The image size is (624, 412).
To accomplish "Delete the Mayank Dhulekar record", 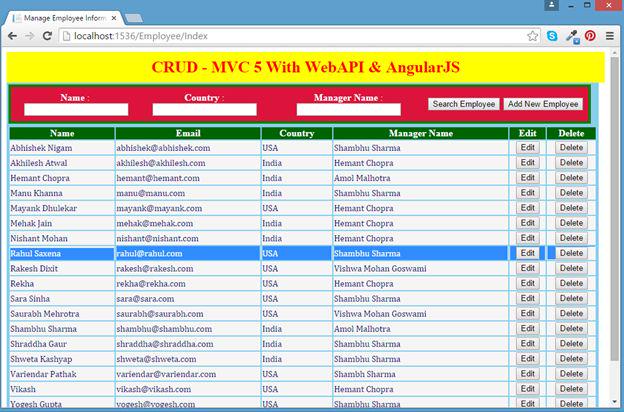I will (571, 208).
